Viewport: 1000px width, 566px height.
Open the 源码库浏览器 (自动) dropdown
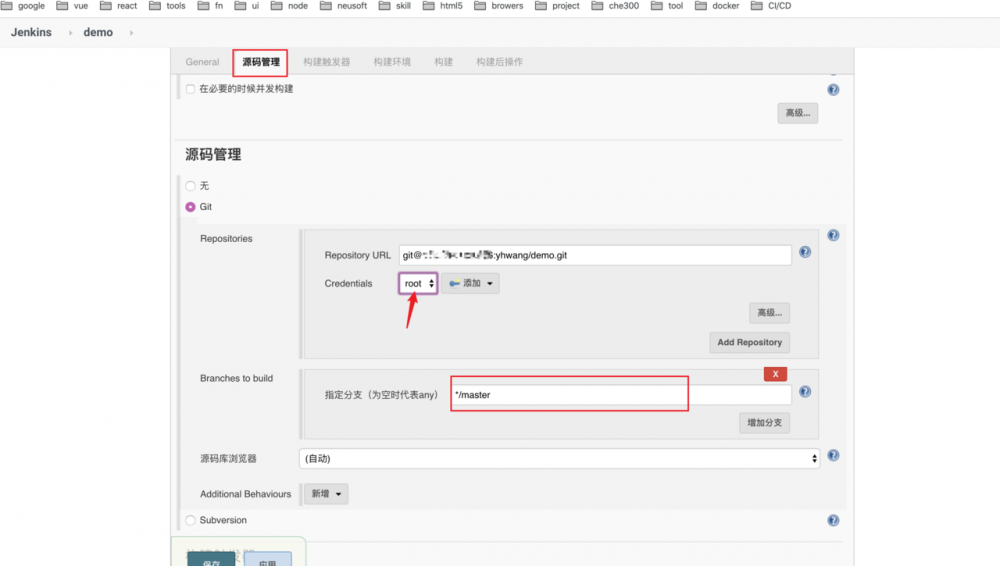pos(559,458)
